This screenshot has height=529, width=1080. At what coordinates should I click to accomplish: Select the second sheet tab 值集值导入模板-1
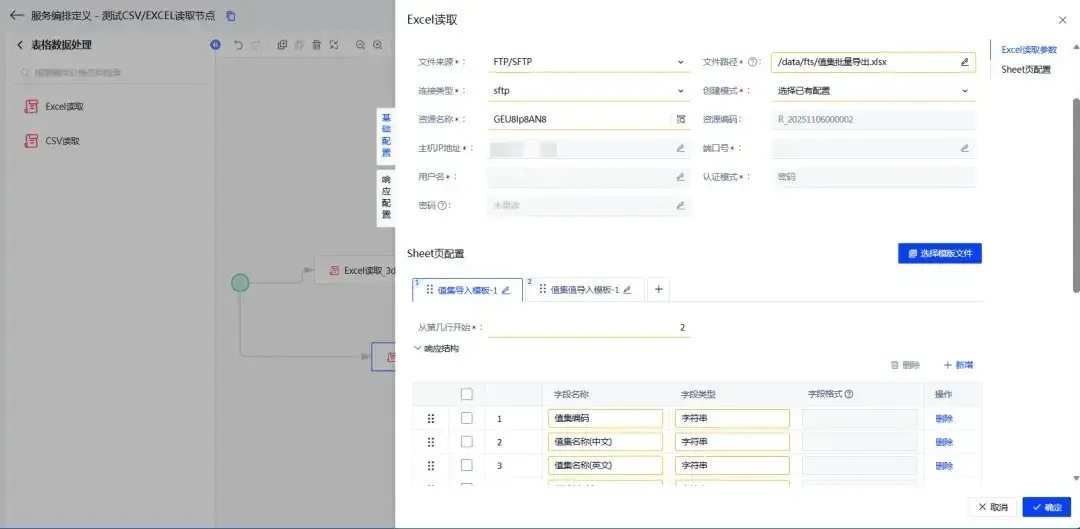(585, 290)
